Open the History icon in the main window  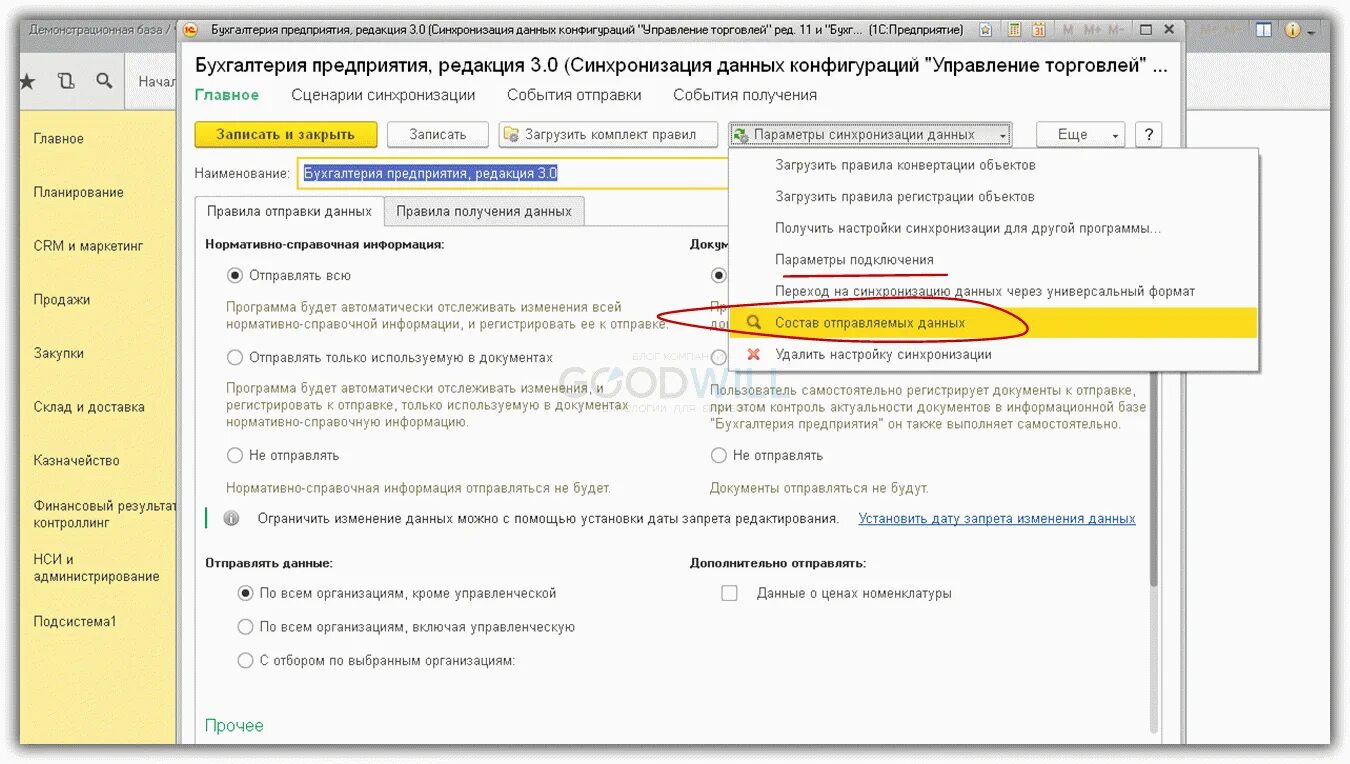(x=66, y=81)
